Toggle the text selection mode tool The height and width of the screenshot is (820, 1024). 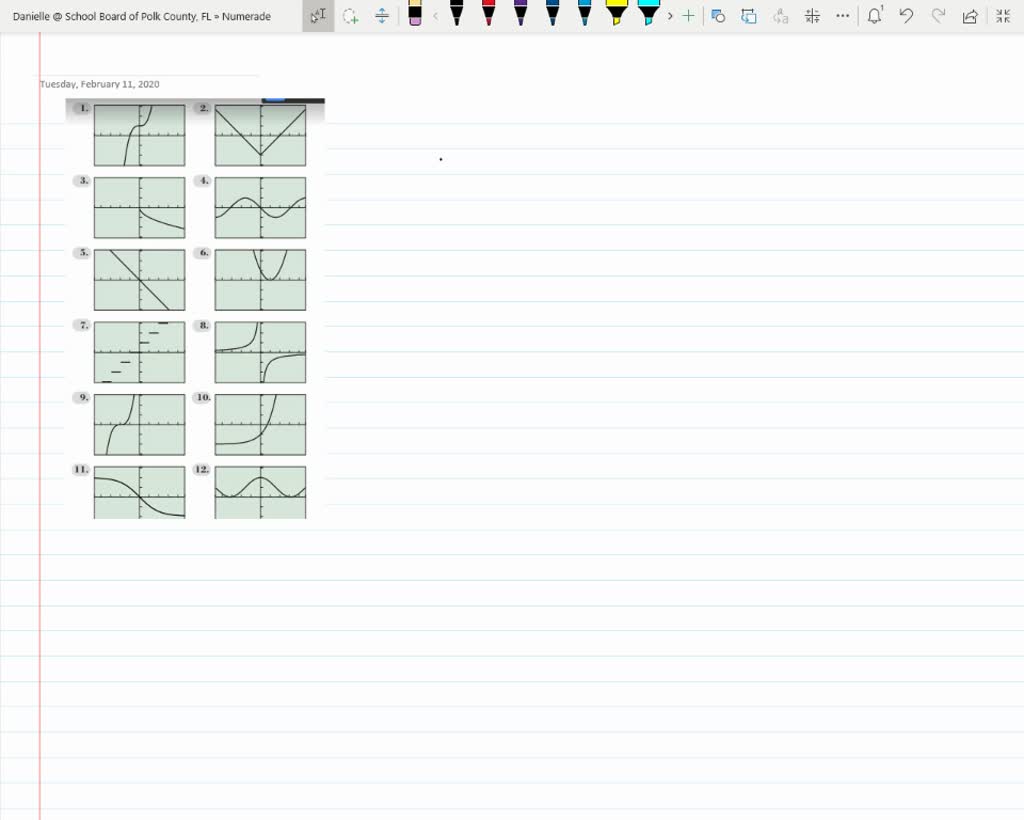[x=317, y=15]
